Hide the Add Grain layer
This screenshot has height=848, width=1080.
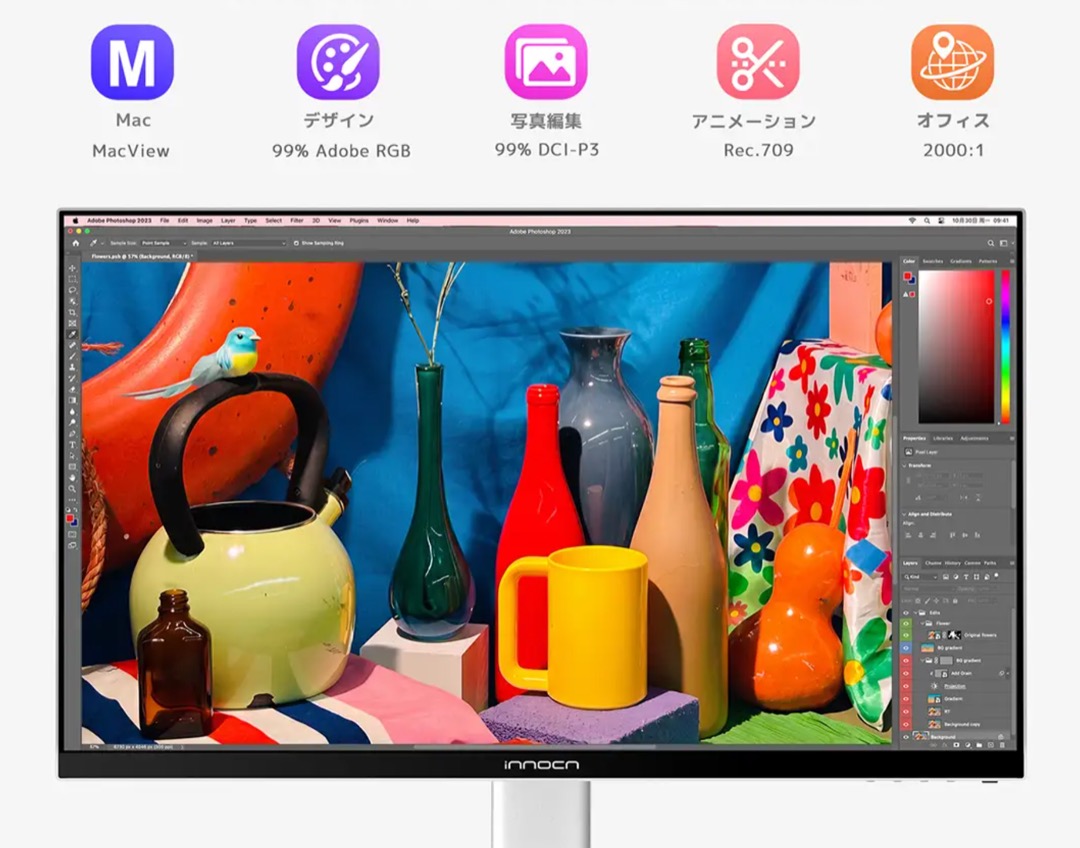coord(906,674)
